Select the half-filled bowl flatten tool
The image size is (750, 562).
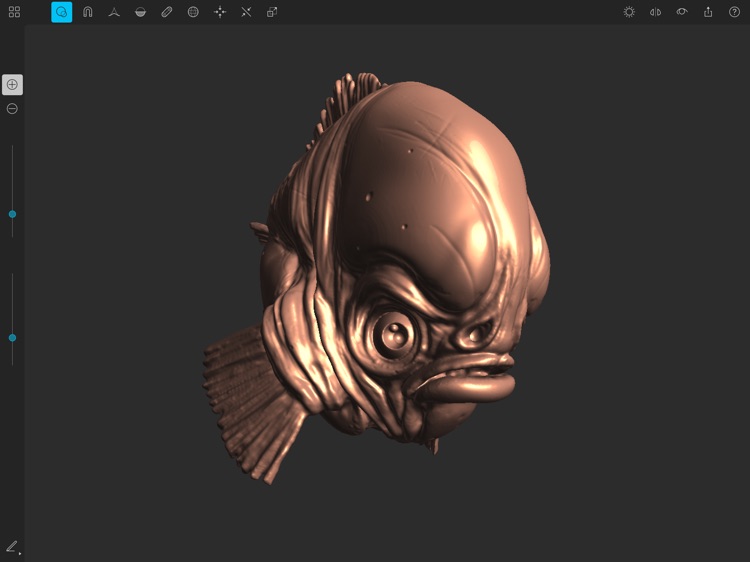pyautogui.click(x=140, y=12)
